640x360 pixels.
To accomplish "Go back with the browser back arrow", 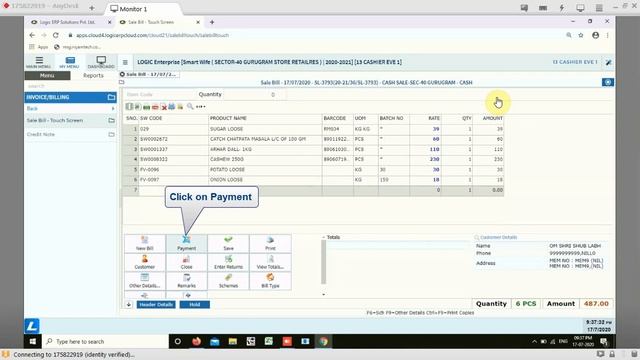I will 32,35.
